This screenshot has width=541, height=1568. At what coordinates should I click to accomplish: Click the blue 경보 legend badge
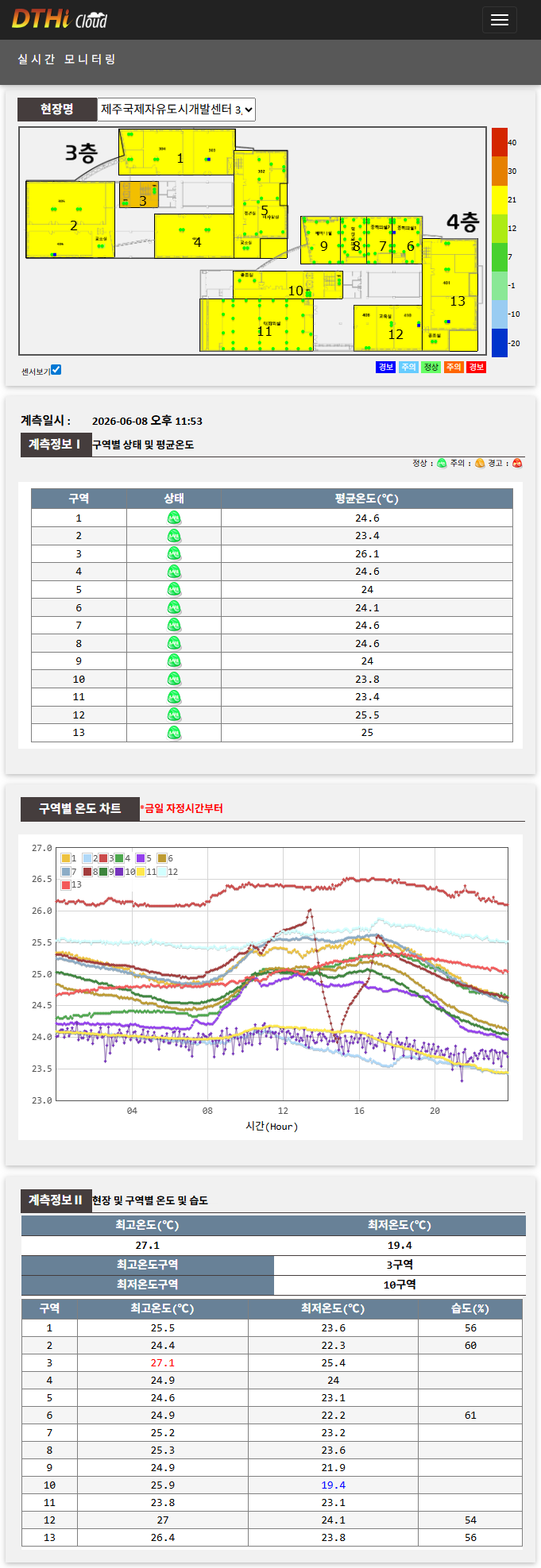pyautogui.click(x=385, y=367)
